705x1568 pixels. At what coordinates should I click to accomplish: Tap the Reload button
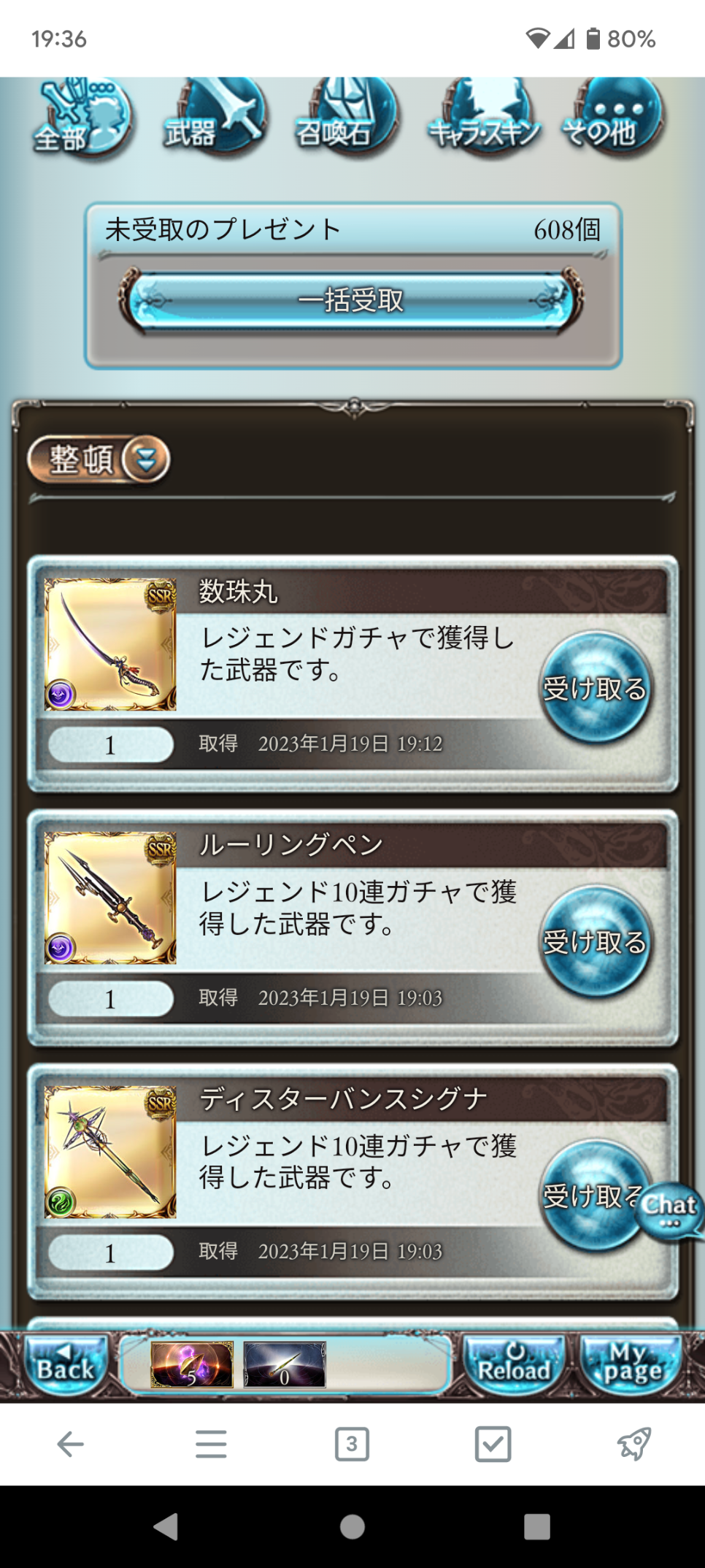coord(515,1365)
